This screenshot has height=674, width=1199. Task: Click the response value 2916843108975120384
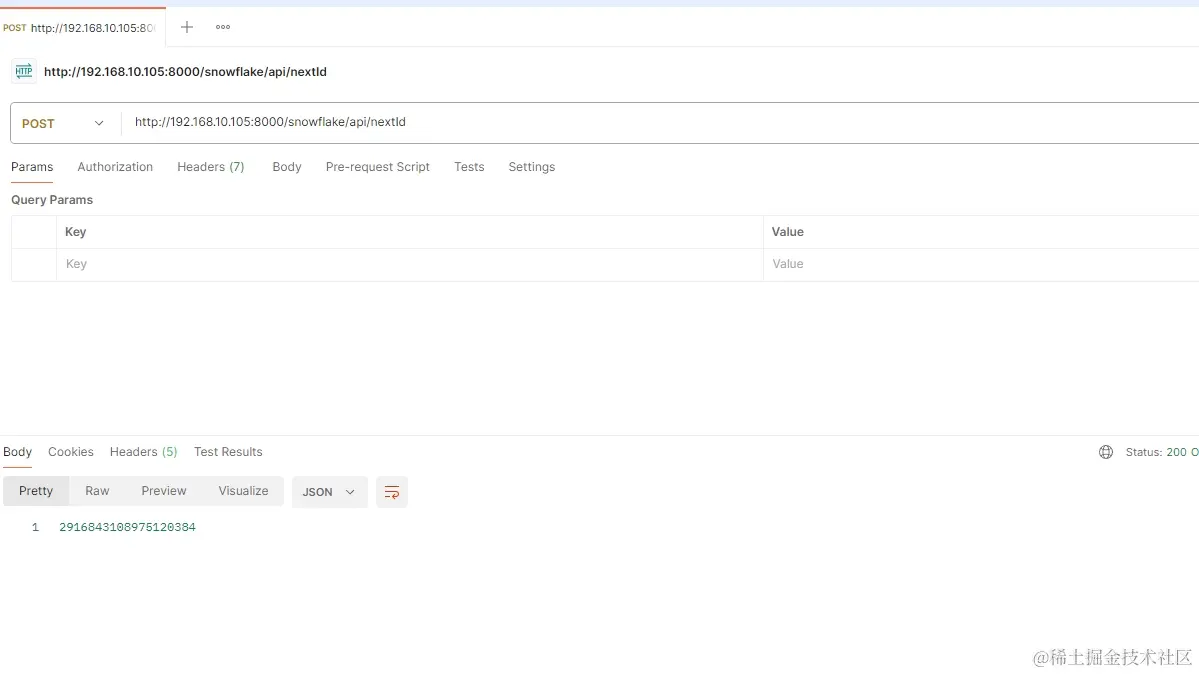point(128,527)
